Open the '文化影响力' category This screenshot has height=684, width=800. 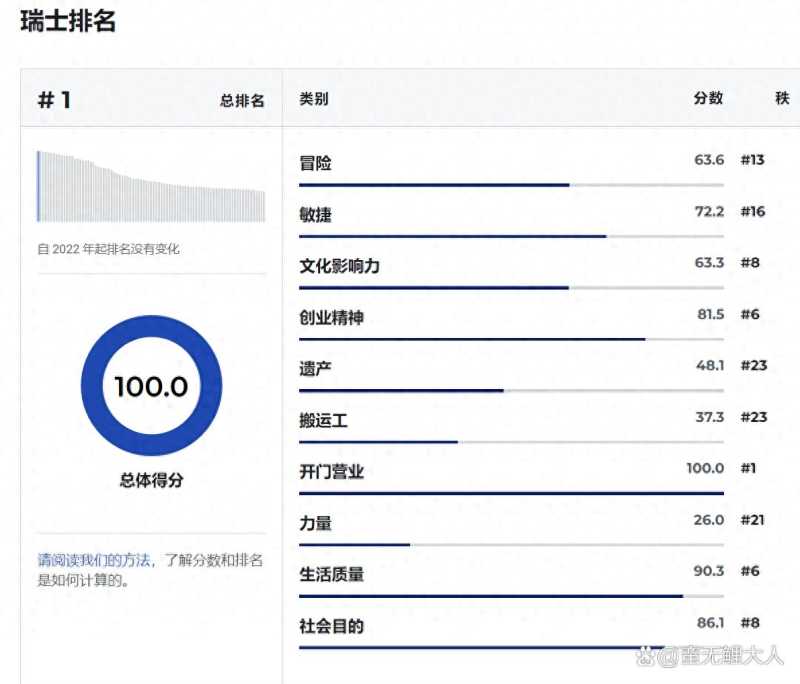[339, 266]
